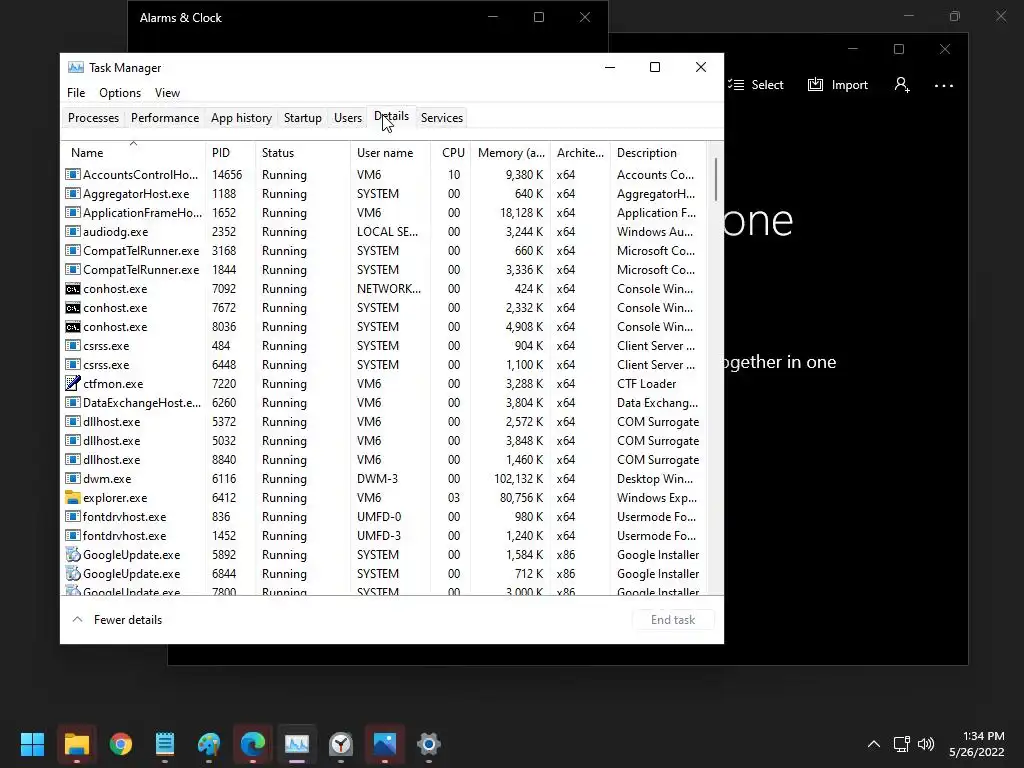
Task: Launch Google Chrome from the taskbar
Action: 121,744
